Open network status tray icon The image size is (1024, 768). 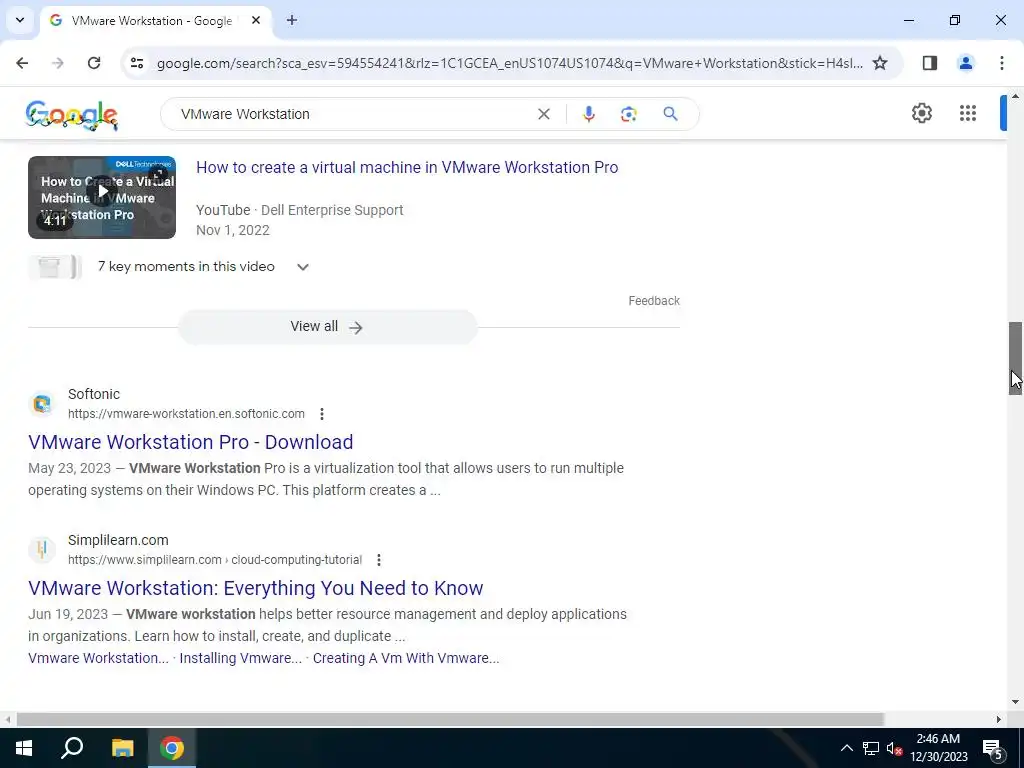[x=871, y=748]
